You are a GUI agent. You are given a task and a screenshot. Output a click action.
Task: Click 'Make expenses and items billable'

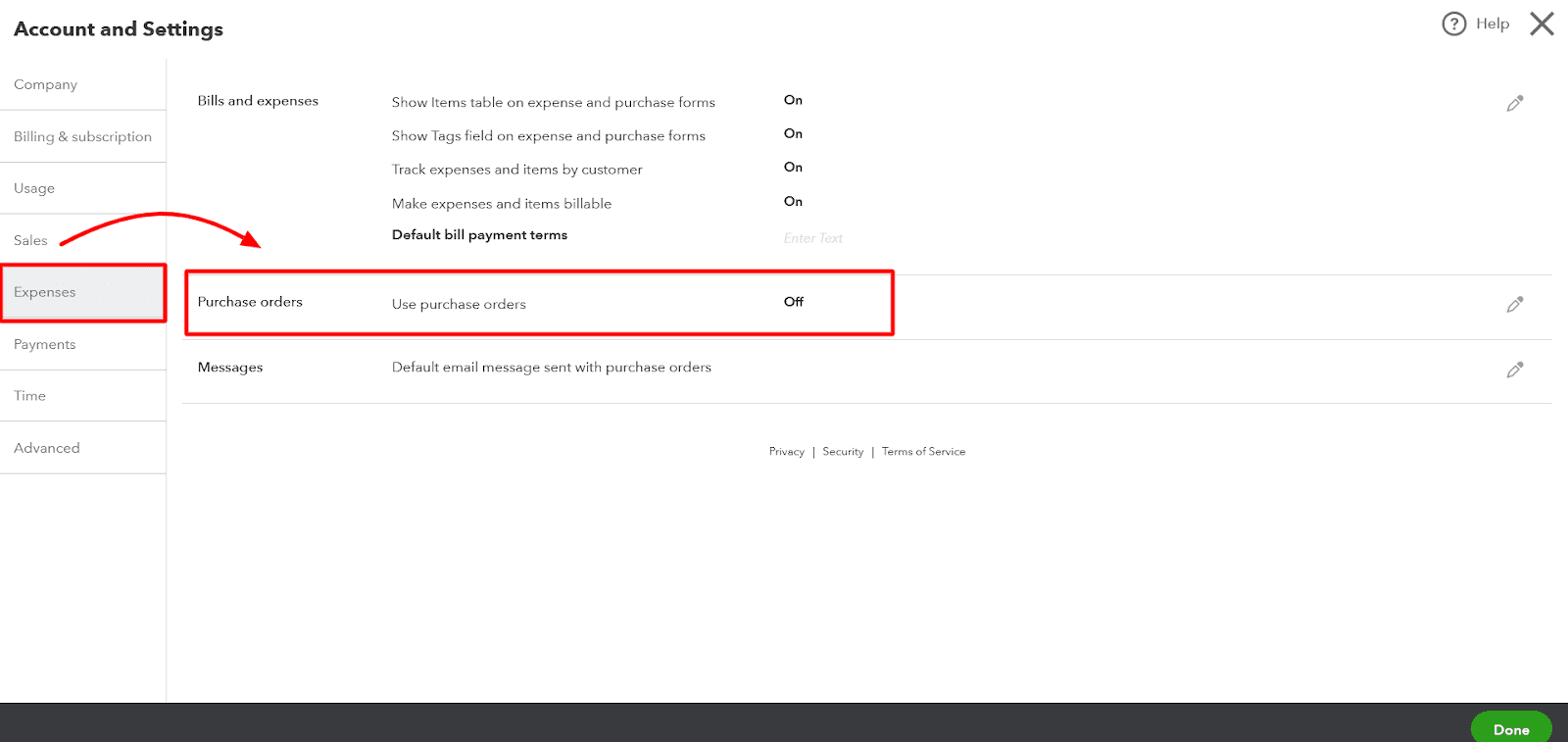pos(502,204)
